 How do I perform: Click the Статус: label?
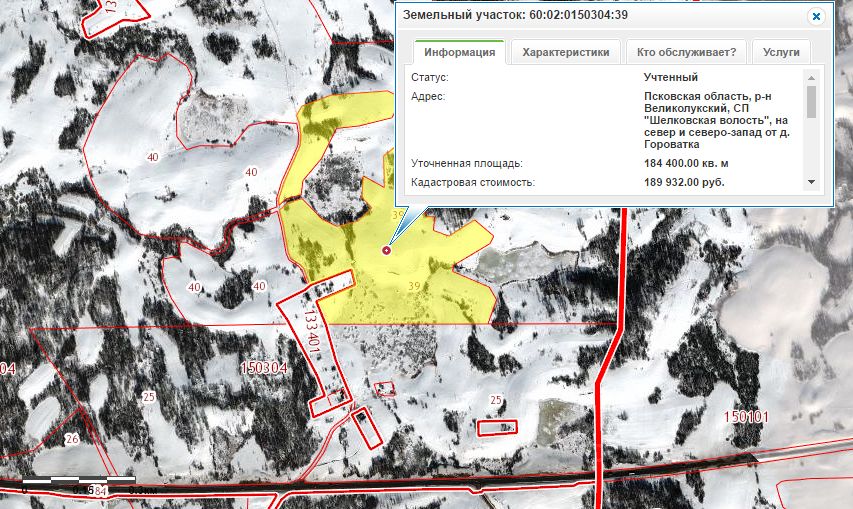coord(430,77)
